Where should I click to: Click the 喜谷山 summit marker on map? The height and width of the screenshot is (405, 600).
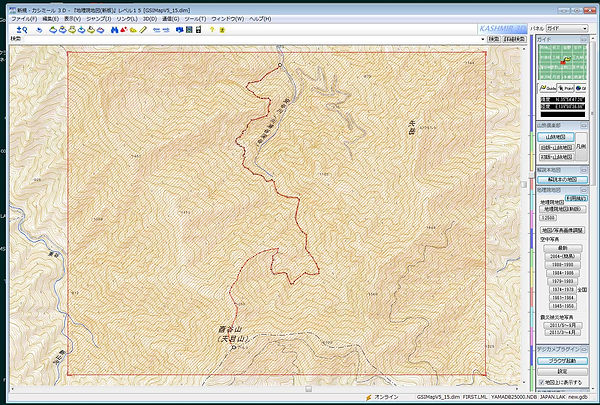pos(234,348)
